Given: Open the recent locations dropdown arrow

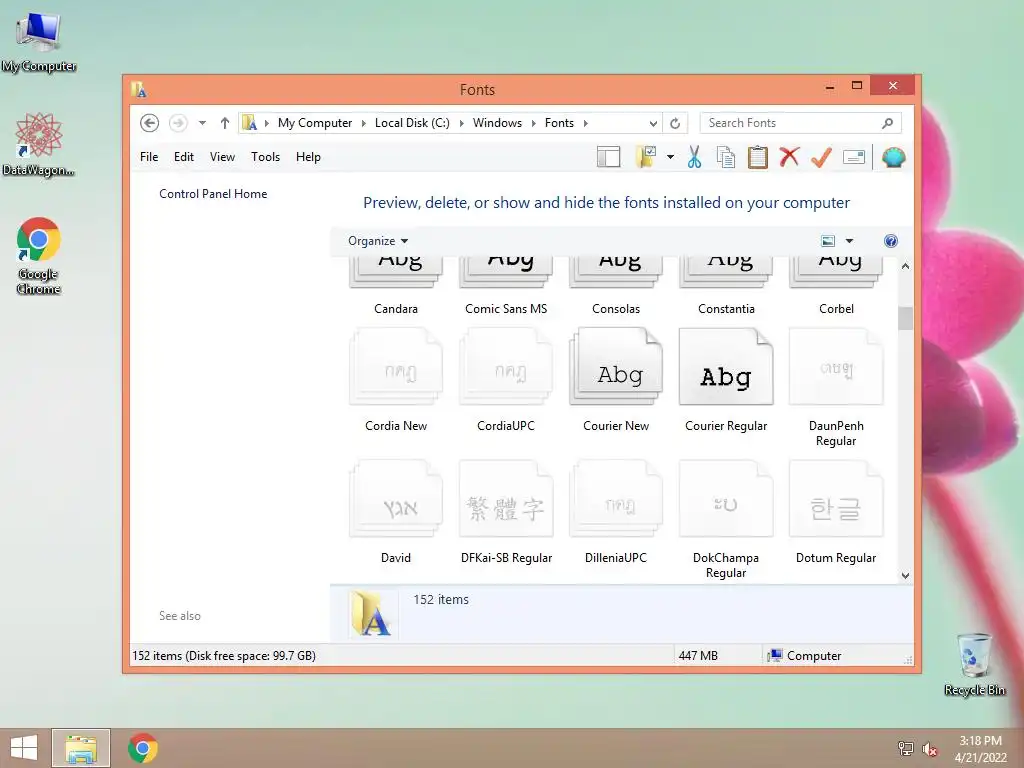Looking at the screenshot, I should tap(202, 123).
